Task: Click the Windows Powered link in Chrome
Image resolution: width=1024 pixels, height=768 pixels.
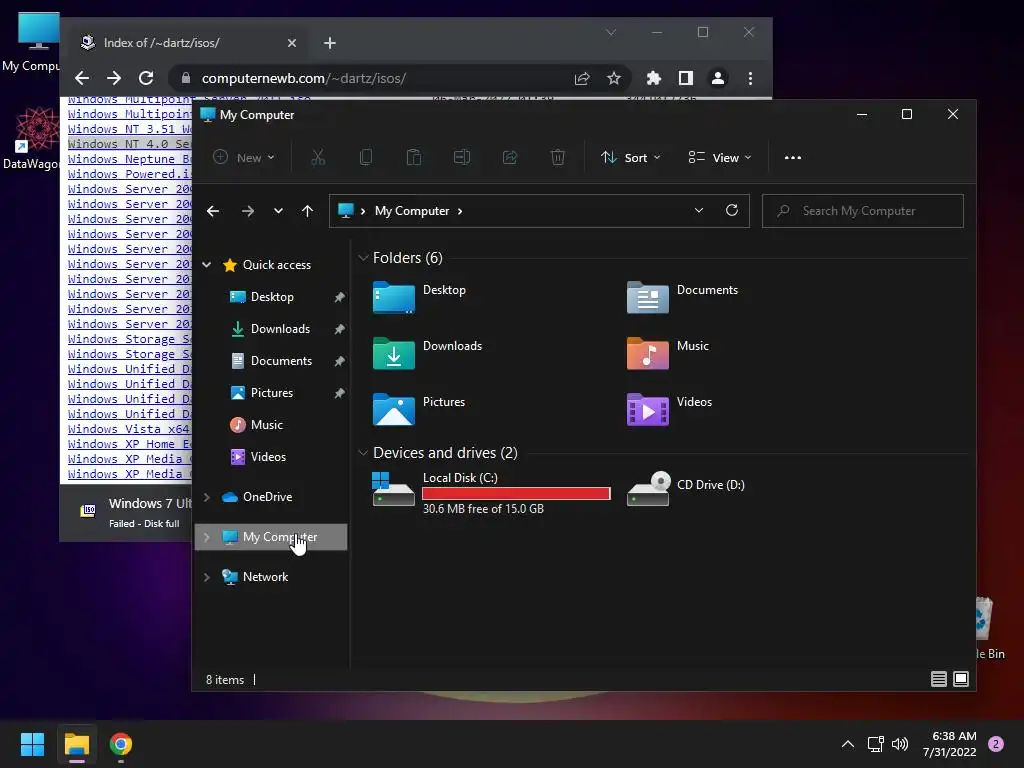Action: pos(129,174)
